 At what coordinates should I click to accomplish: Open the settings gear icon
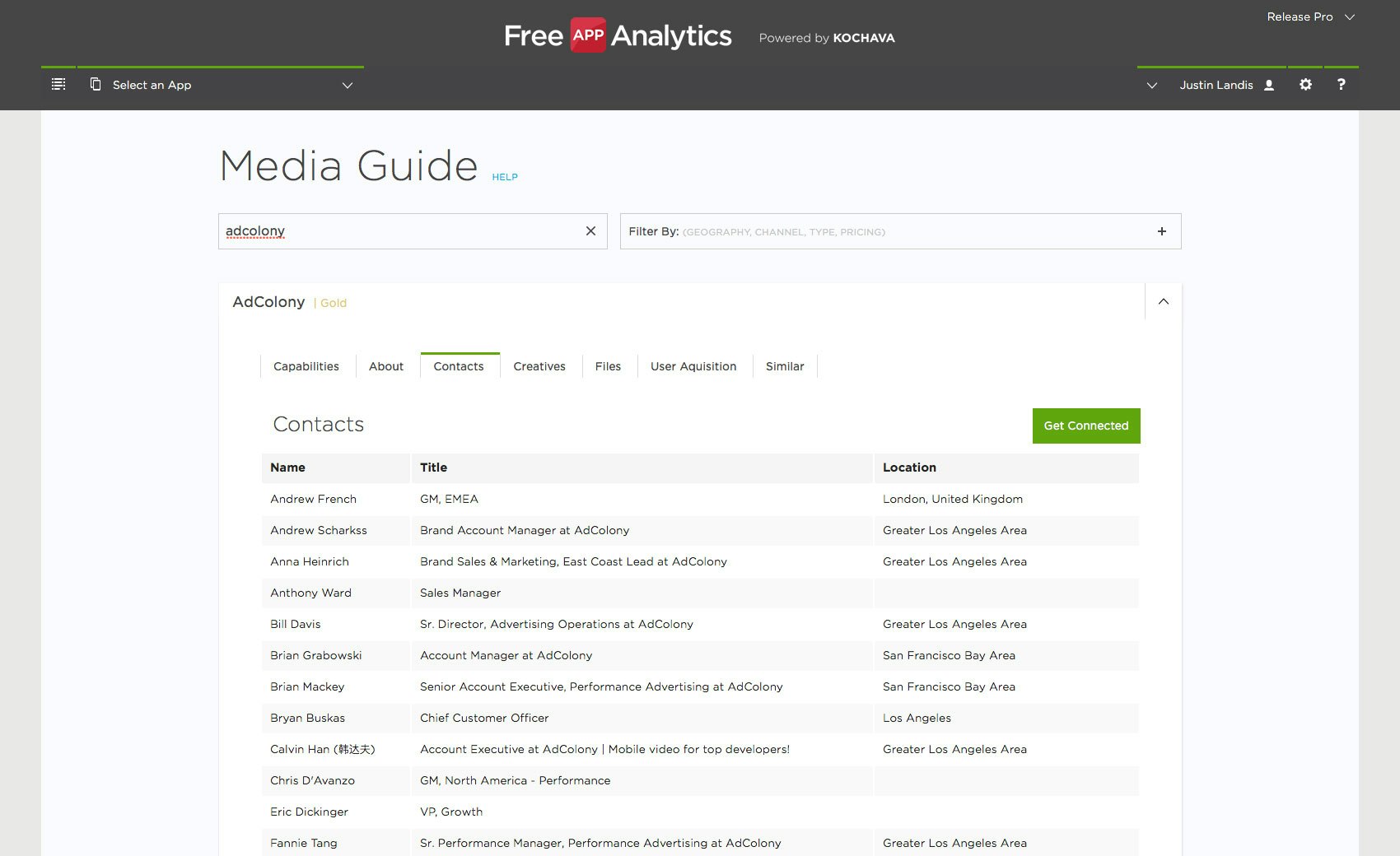click(x=1305, y=84)
